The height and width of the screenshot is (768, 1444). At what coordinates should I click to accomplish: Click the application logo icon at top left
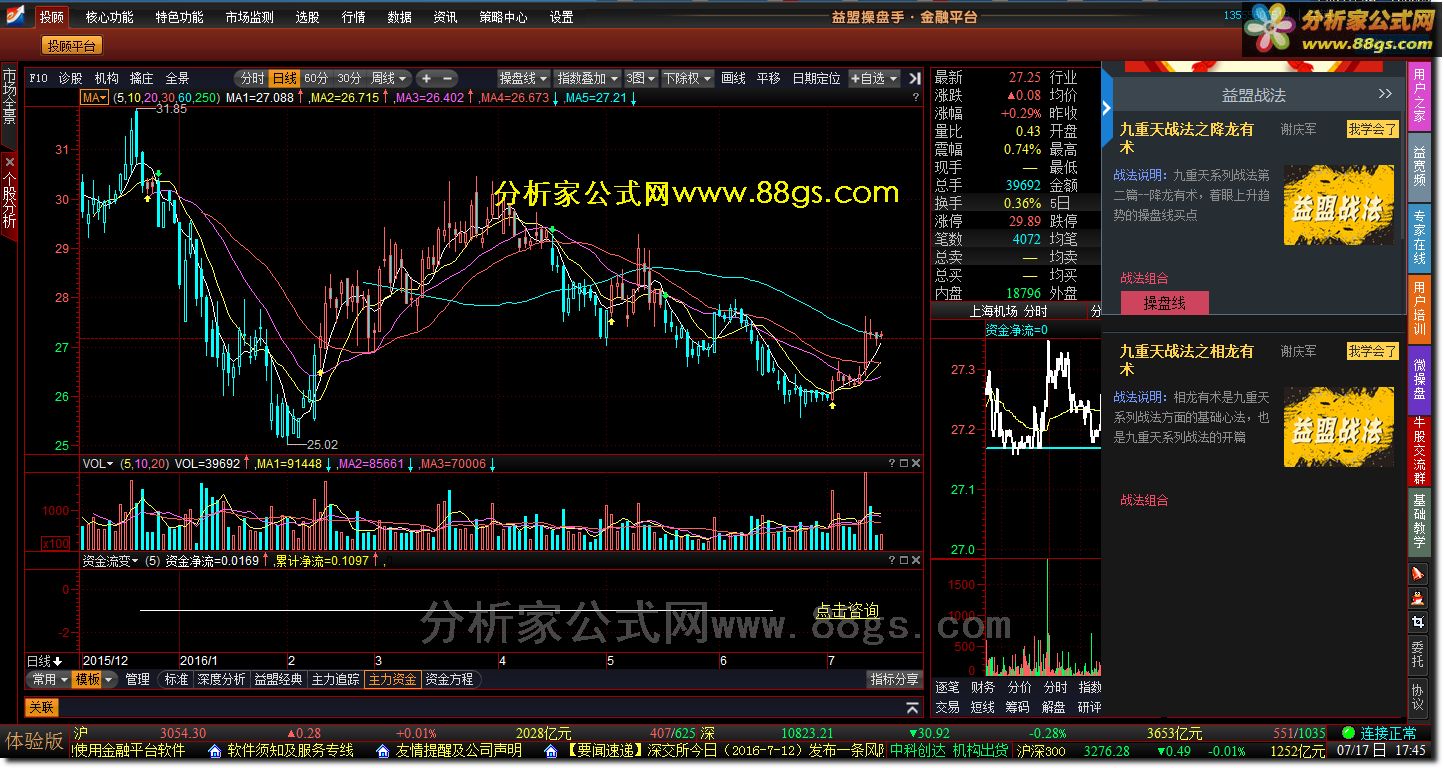16,16
